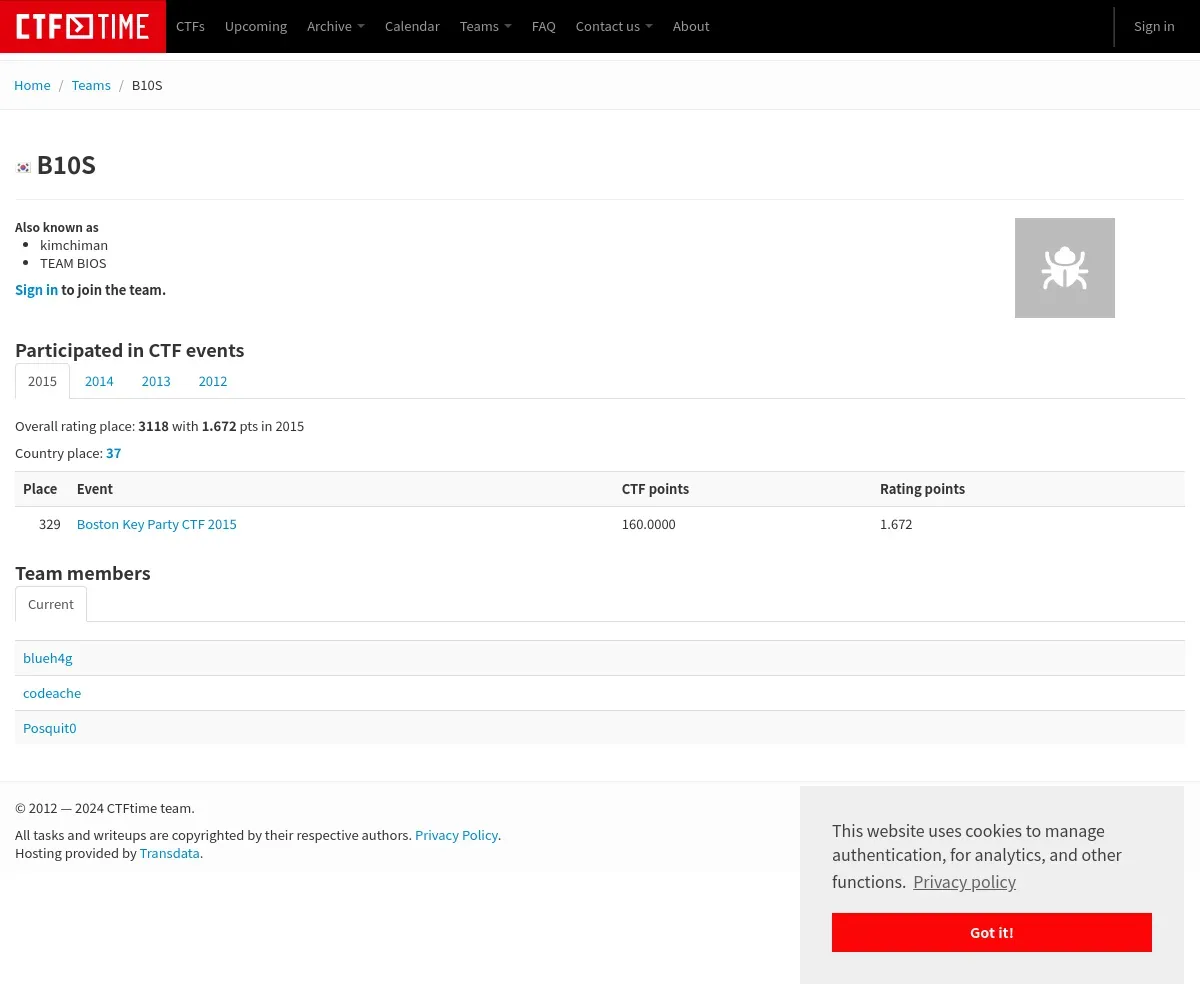Select the Current members tab

coord(51,604)
